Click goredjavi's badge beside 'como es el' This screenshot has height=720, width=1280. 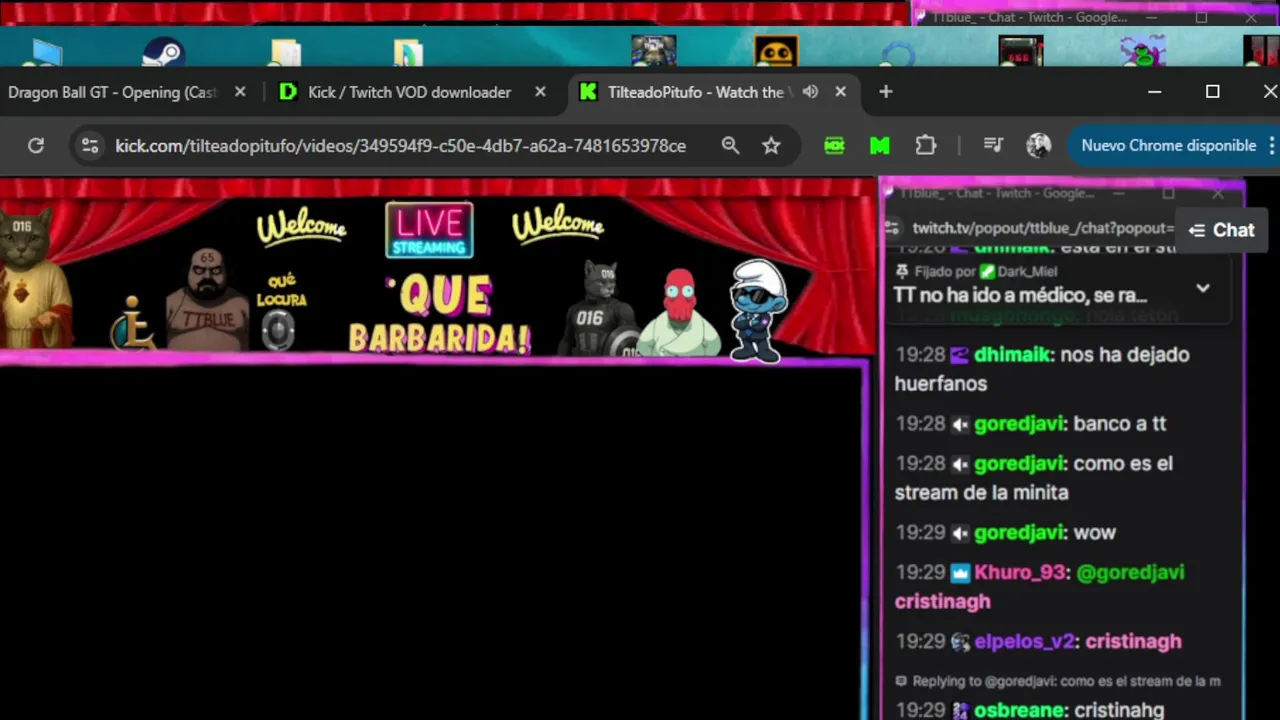pyautogui.click(x=960, y=464)
